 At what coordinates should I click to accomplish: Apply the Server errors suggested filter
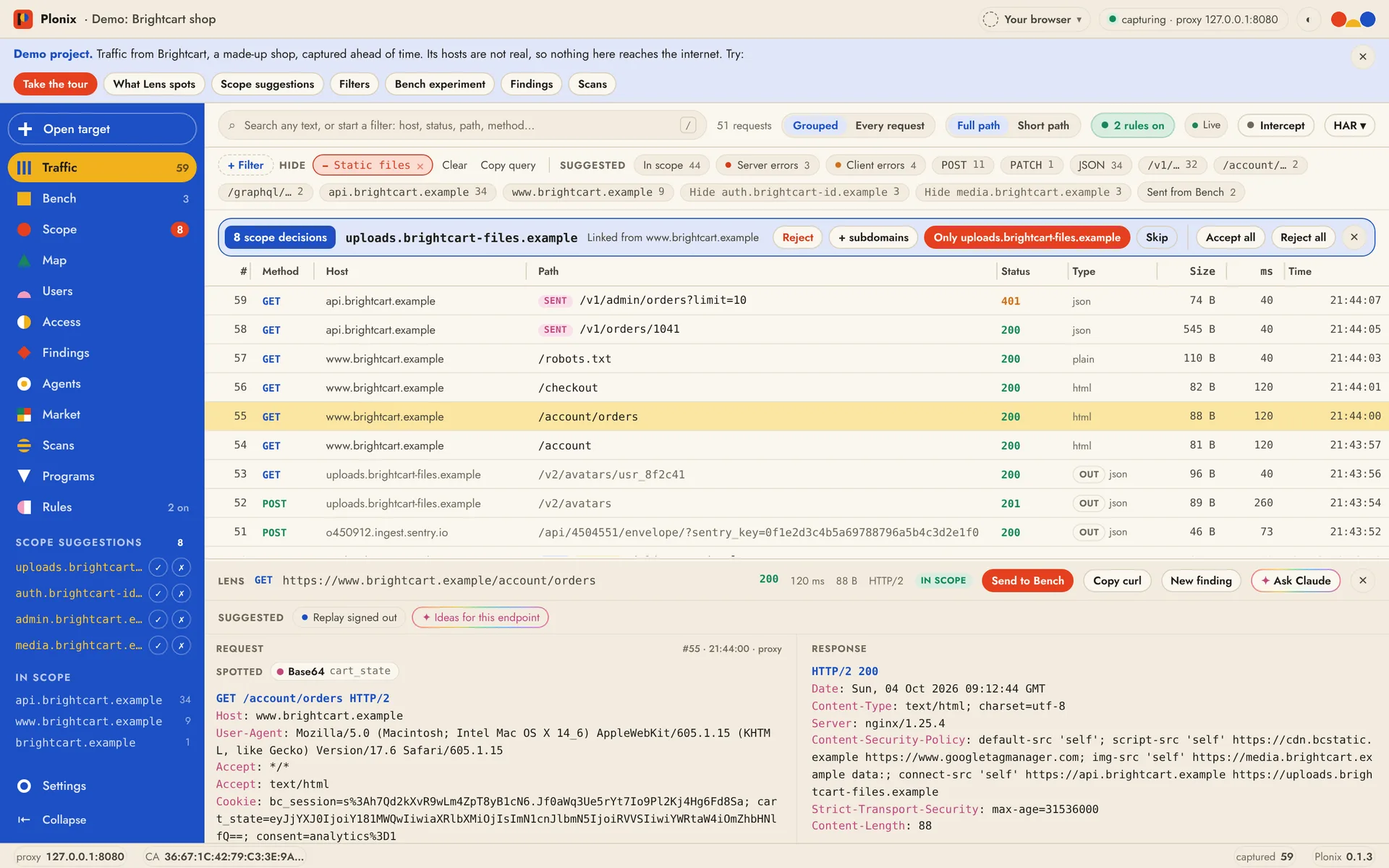pos(768,166)
